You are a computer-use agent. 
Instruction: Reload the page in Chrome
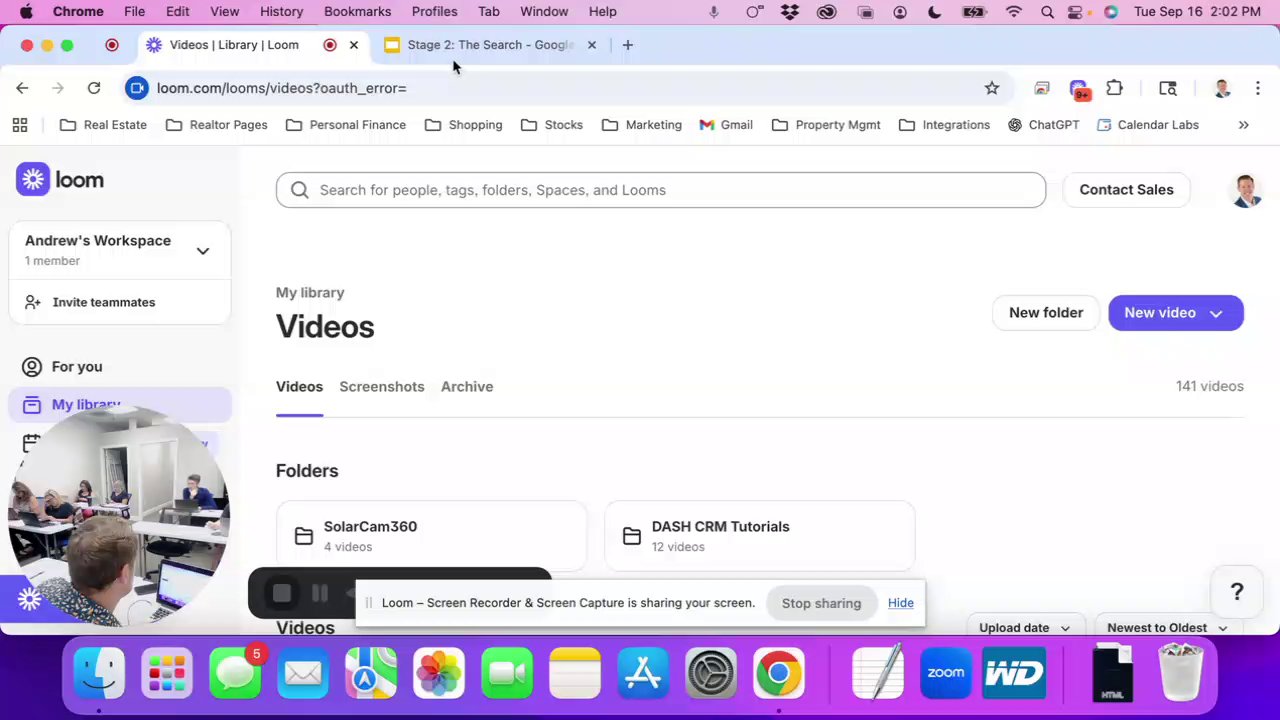[94, 88]
